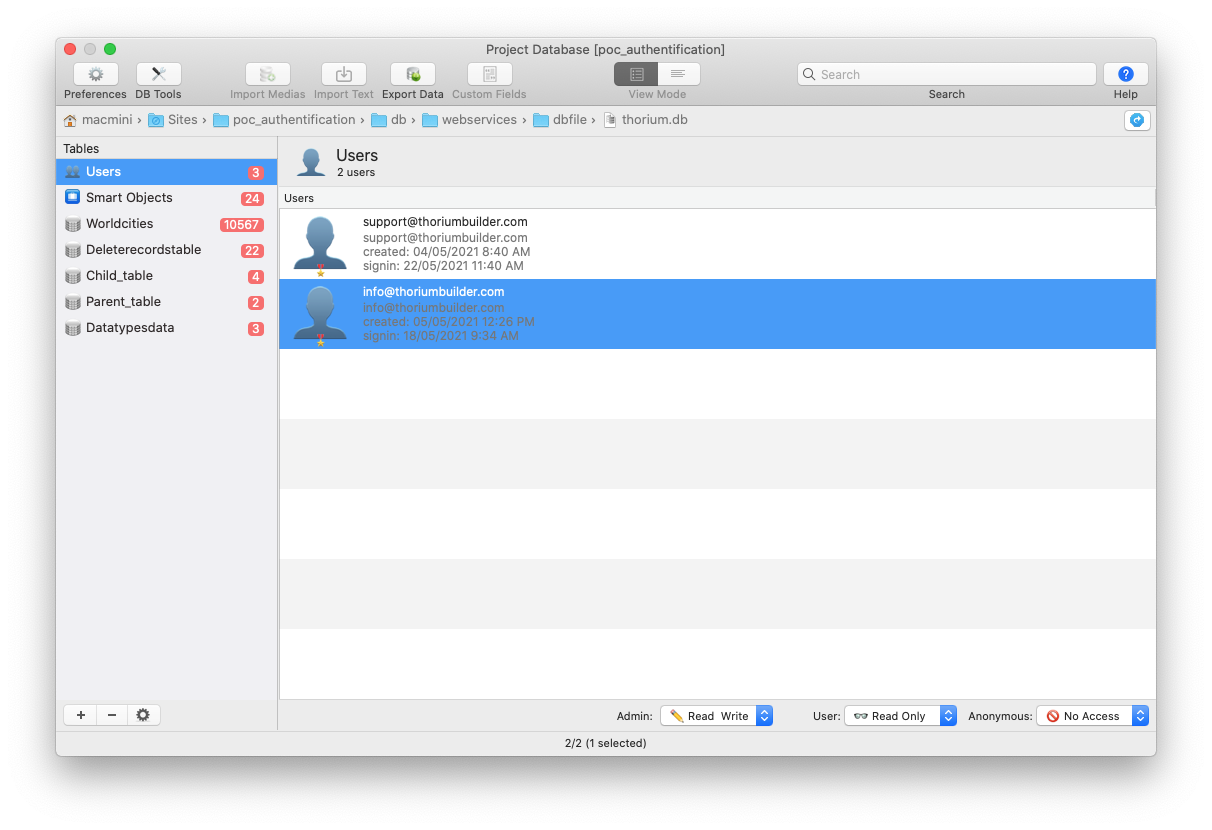Switch to compact text view mode

(x=678, y=74)
